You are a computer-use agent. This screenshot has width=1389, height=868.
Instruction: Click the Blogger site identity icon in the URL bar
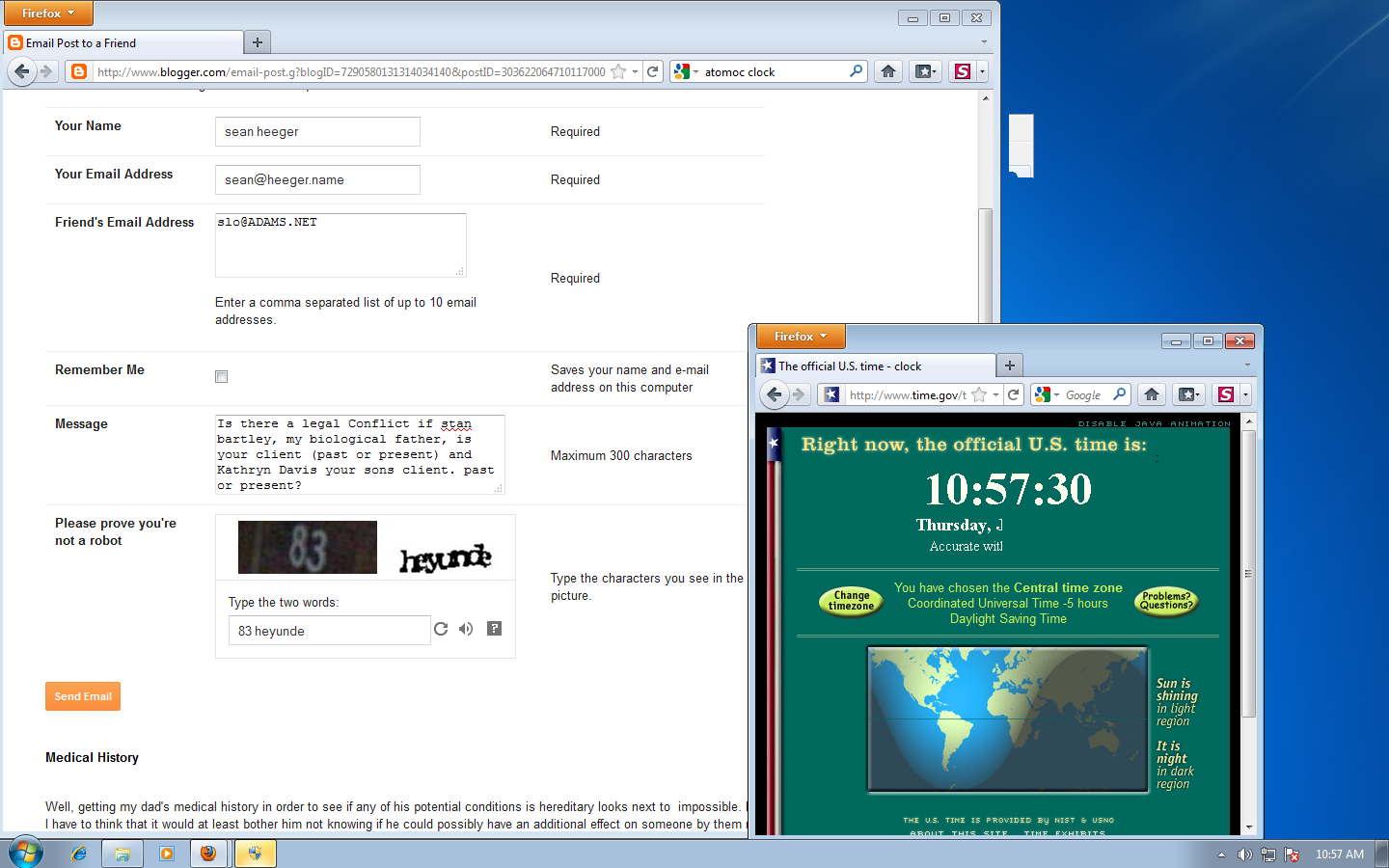(79, 71)
